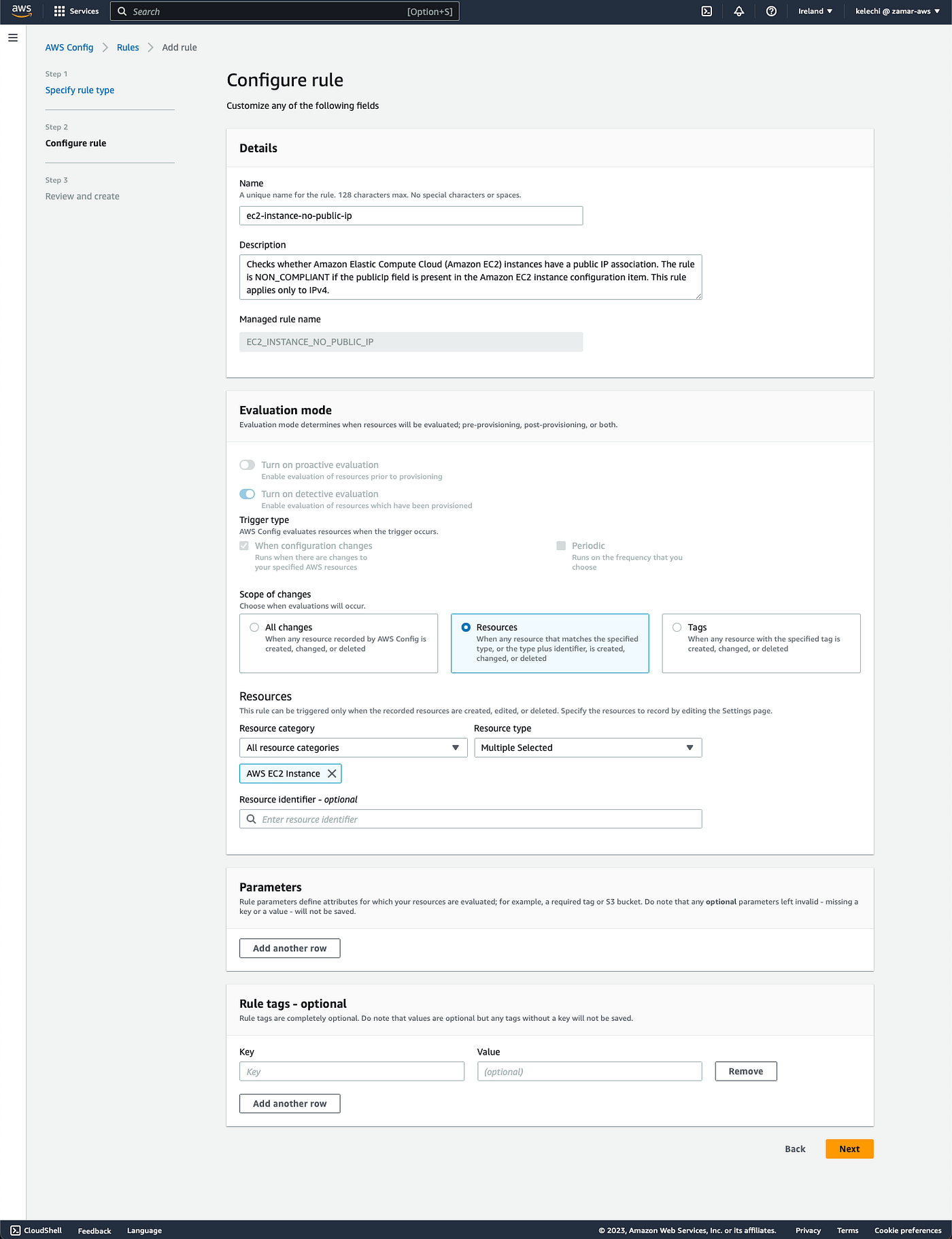
Task: Select the 'All changes' scope radio
Action: coord(254,628)
